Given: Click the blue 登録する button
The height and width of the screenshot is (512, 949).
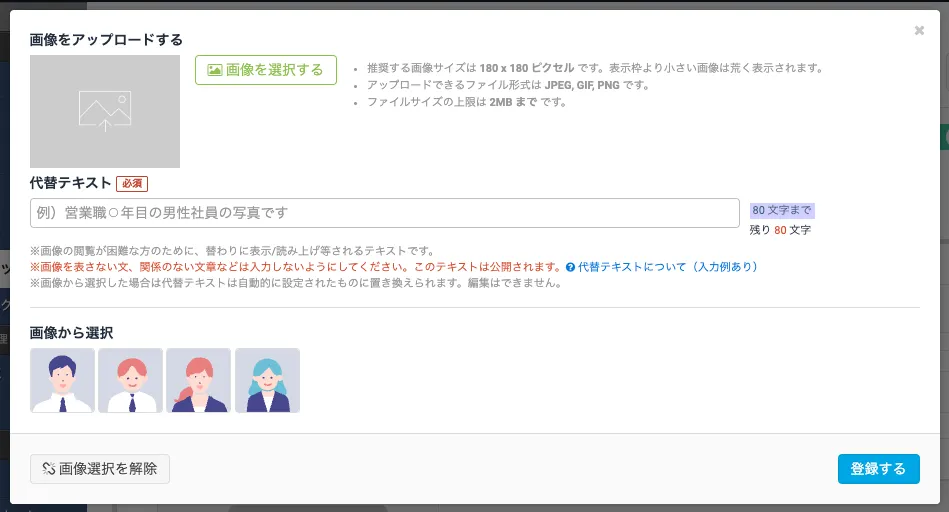Looking at the screenshot, I should pyautogui.click(x=878, y=469).
